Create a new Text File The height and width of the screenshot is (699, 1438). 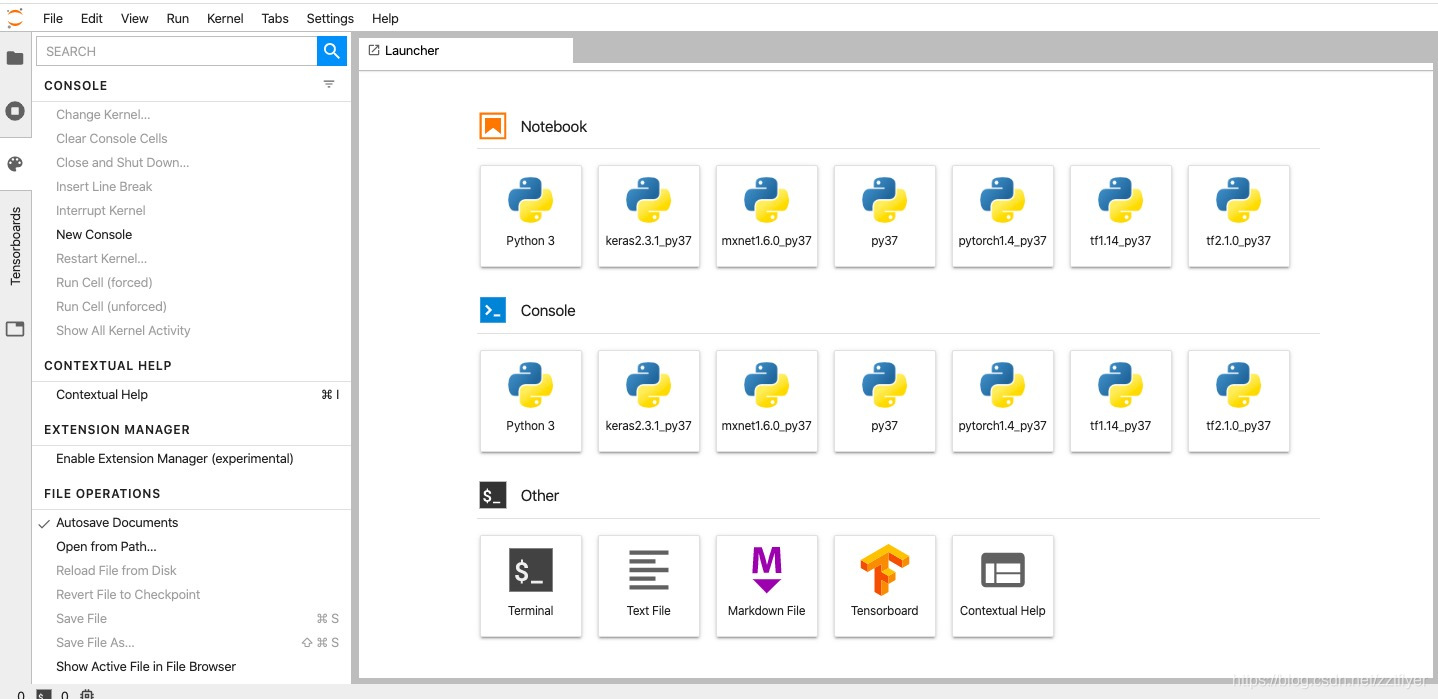click(649, 586)
